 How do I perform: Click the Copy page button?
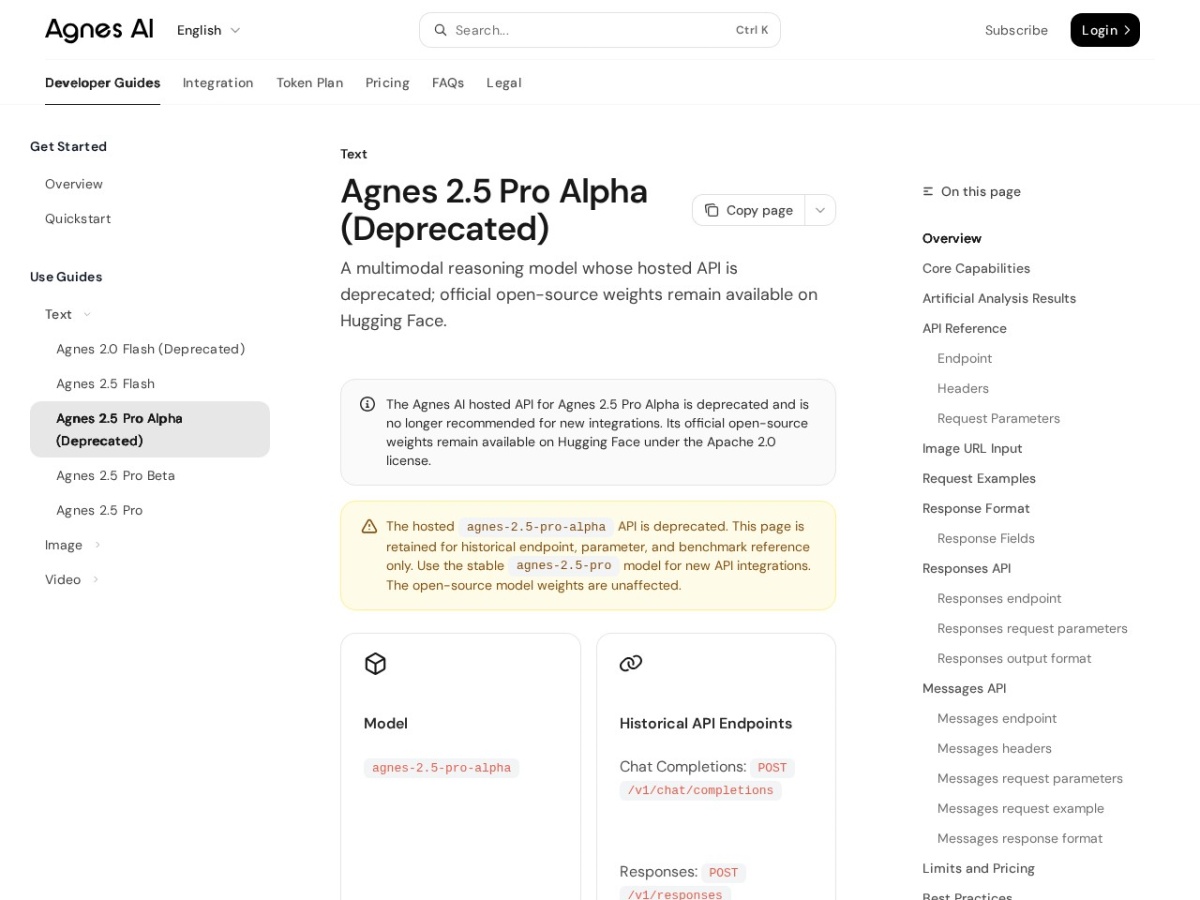coord(749,210)
